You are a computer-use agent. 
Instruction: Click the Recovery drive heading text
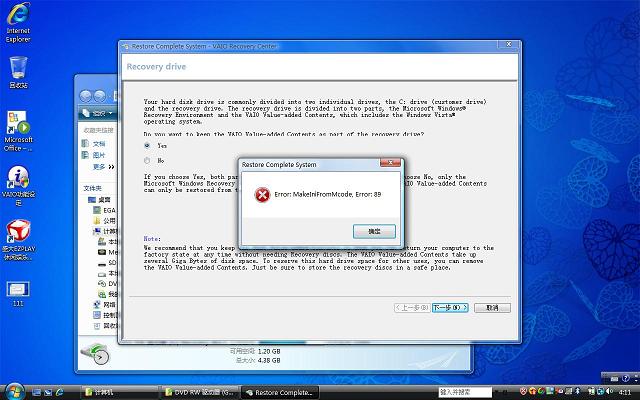(156, 67)
